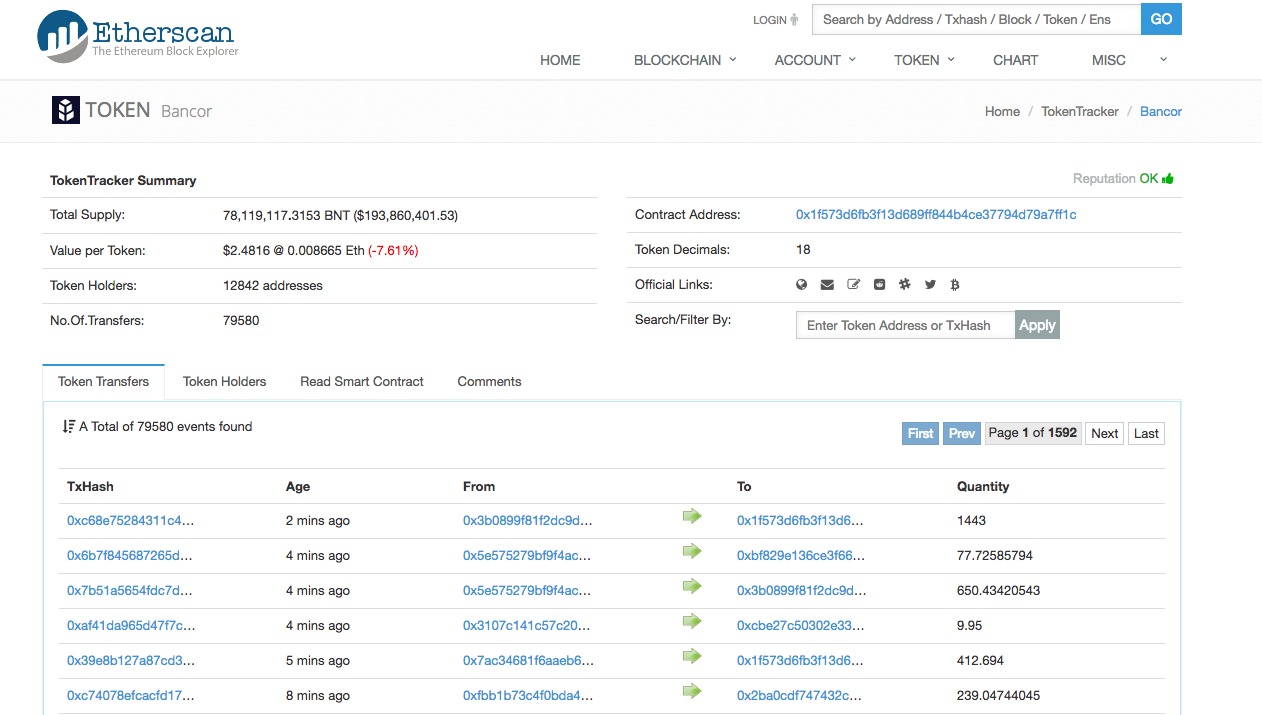This screenshot has height=715, width=1262.
Task: Go to HOME in navigation
Action: (560, 60)
